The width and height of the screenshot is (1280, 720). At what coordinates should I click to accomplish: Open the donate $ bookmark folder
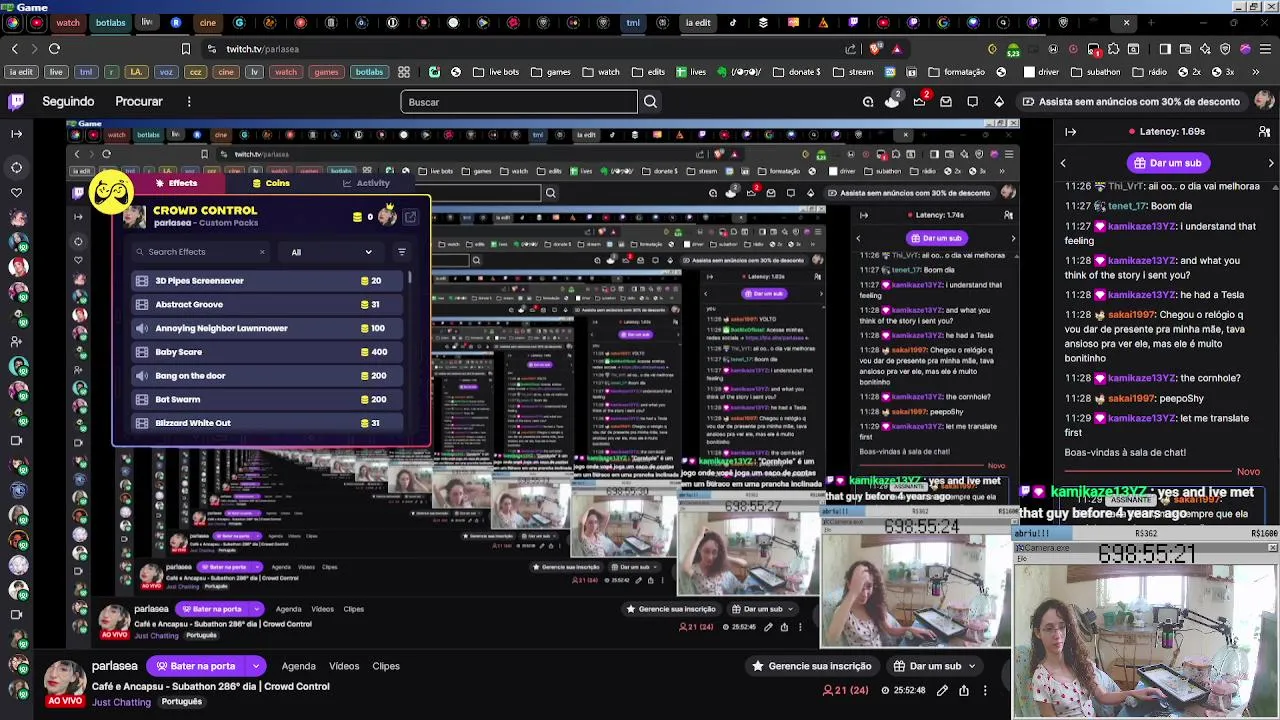point(797,72)
